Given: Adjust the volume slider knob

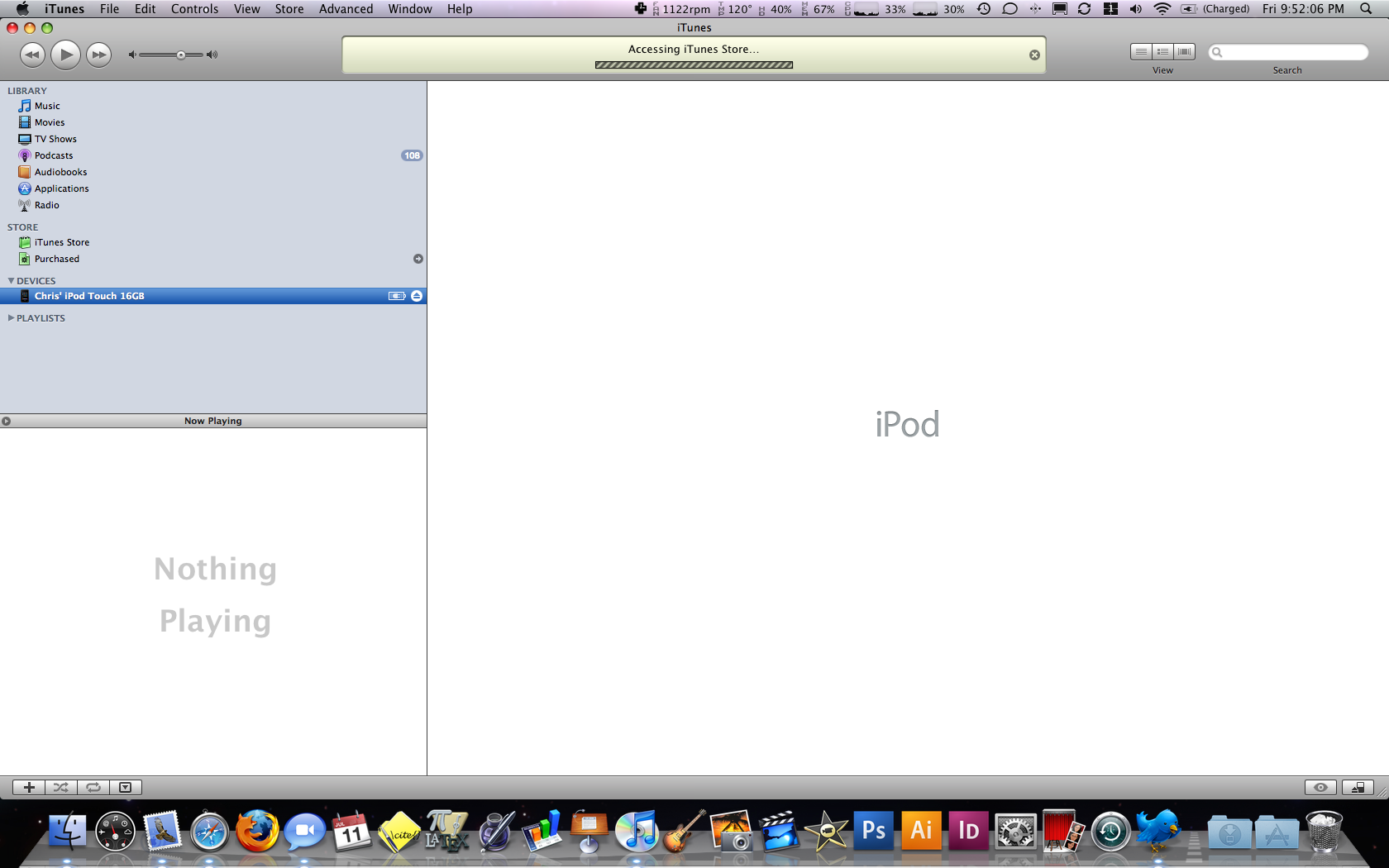Looking at the screenshot, I should coord(181,55).
